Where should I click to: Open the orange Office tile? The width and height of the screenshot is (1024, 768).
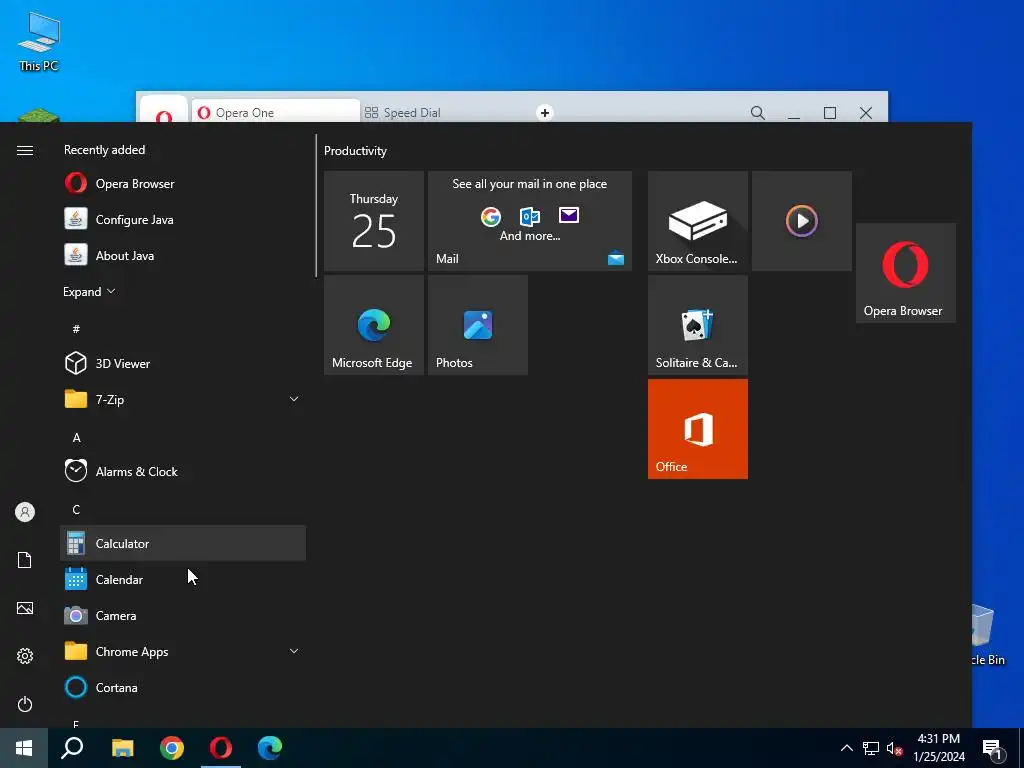pos(697,429)
